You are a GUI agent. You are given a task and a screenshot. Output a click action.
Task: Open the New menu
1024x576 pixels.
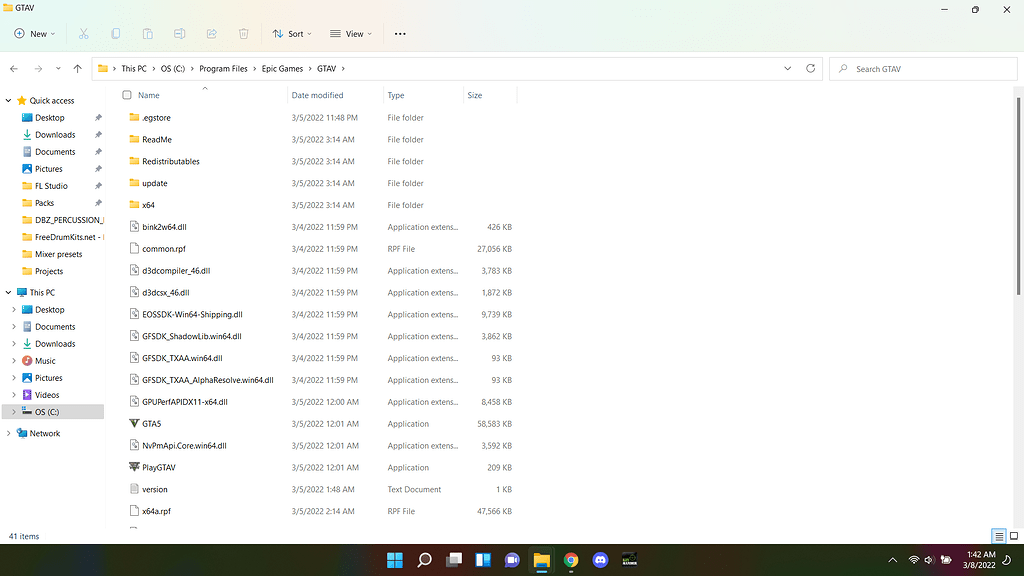point(33,33)
